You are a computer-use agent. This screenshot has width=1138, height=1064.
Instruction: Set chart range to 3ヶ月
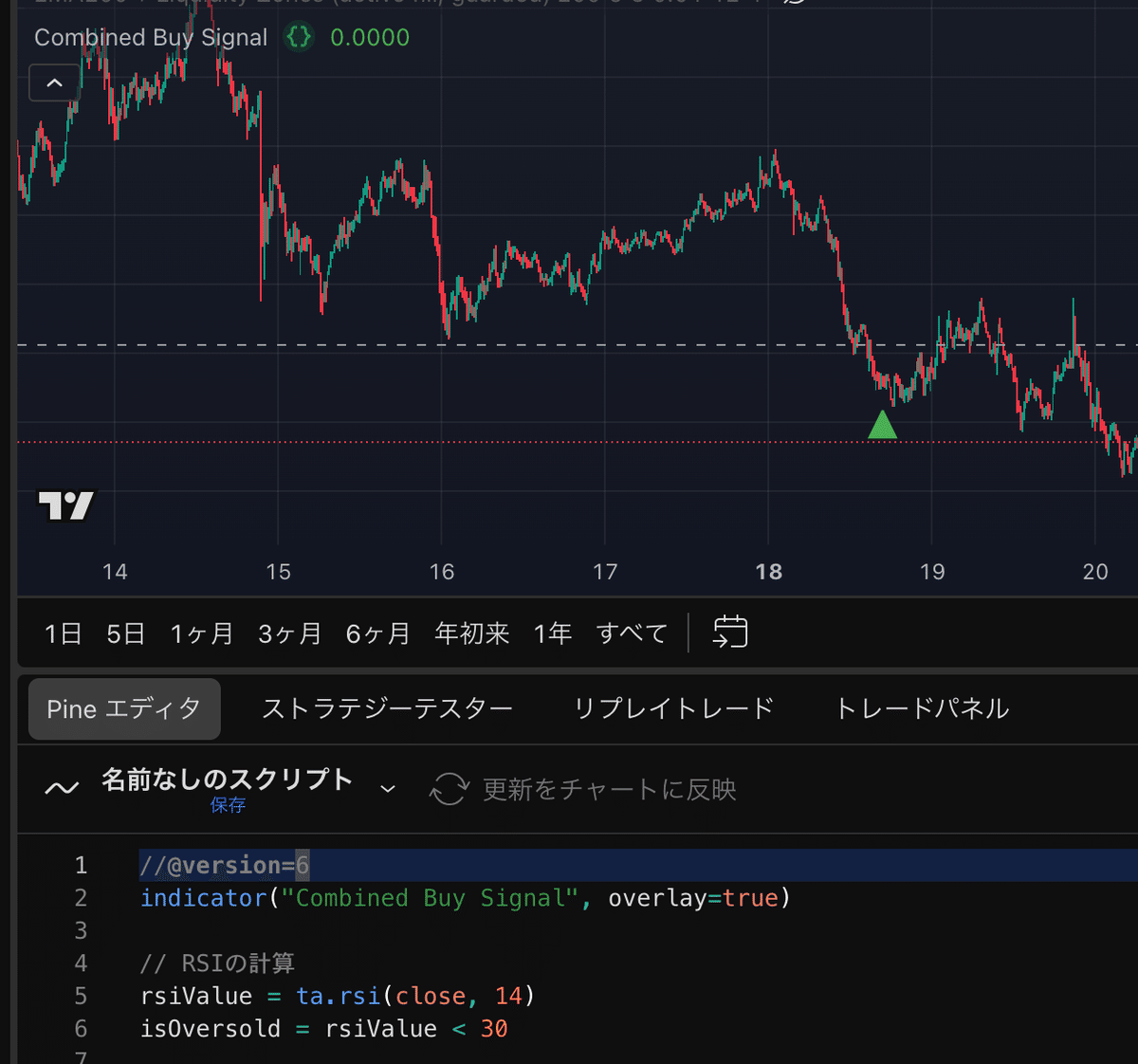[290, 633]
